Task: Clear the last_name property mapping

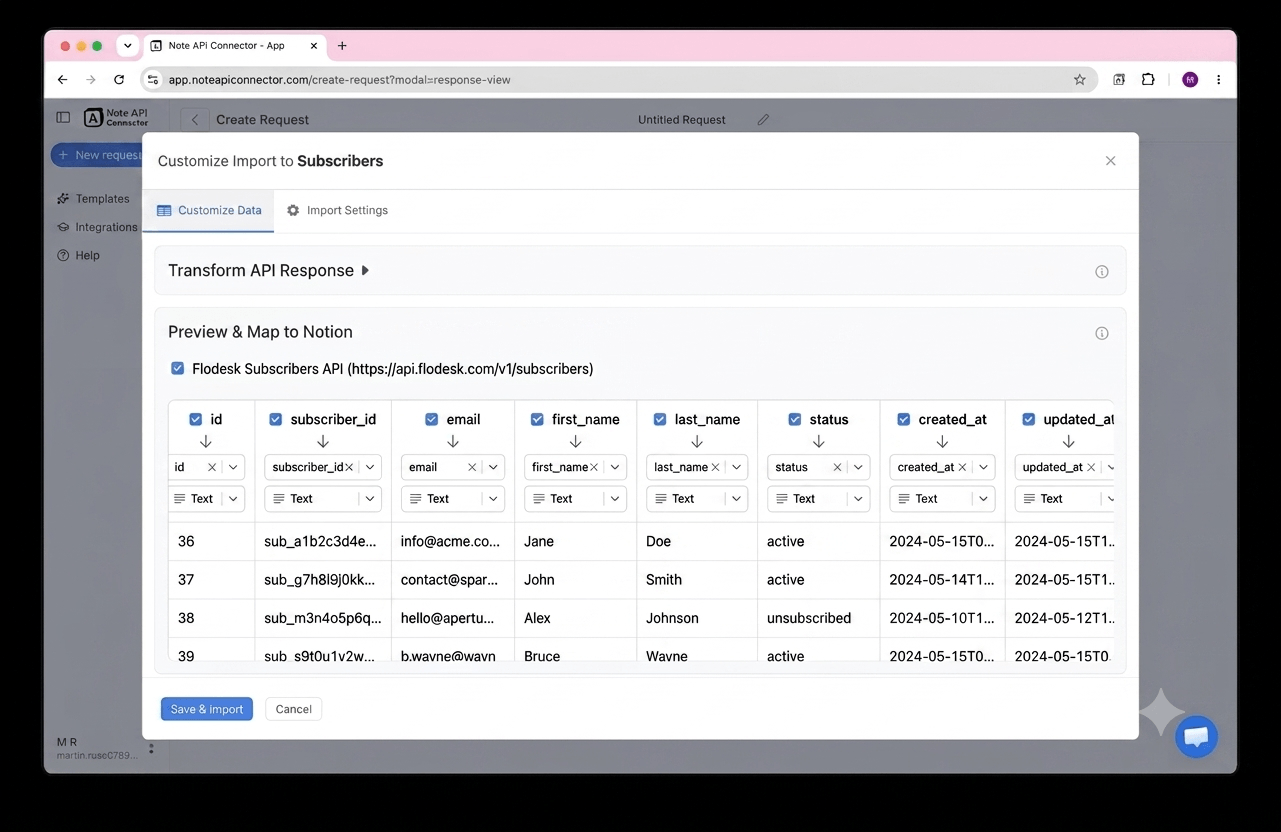Action: [x=715, y=467]
